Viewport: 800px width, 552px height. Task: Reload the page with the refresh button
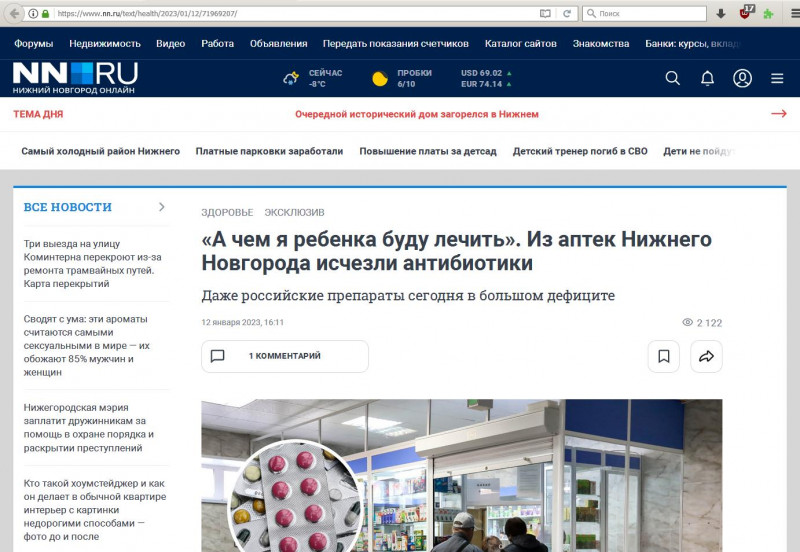tap(566, 13)
